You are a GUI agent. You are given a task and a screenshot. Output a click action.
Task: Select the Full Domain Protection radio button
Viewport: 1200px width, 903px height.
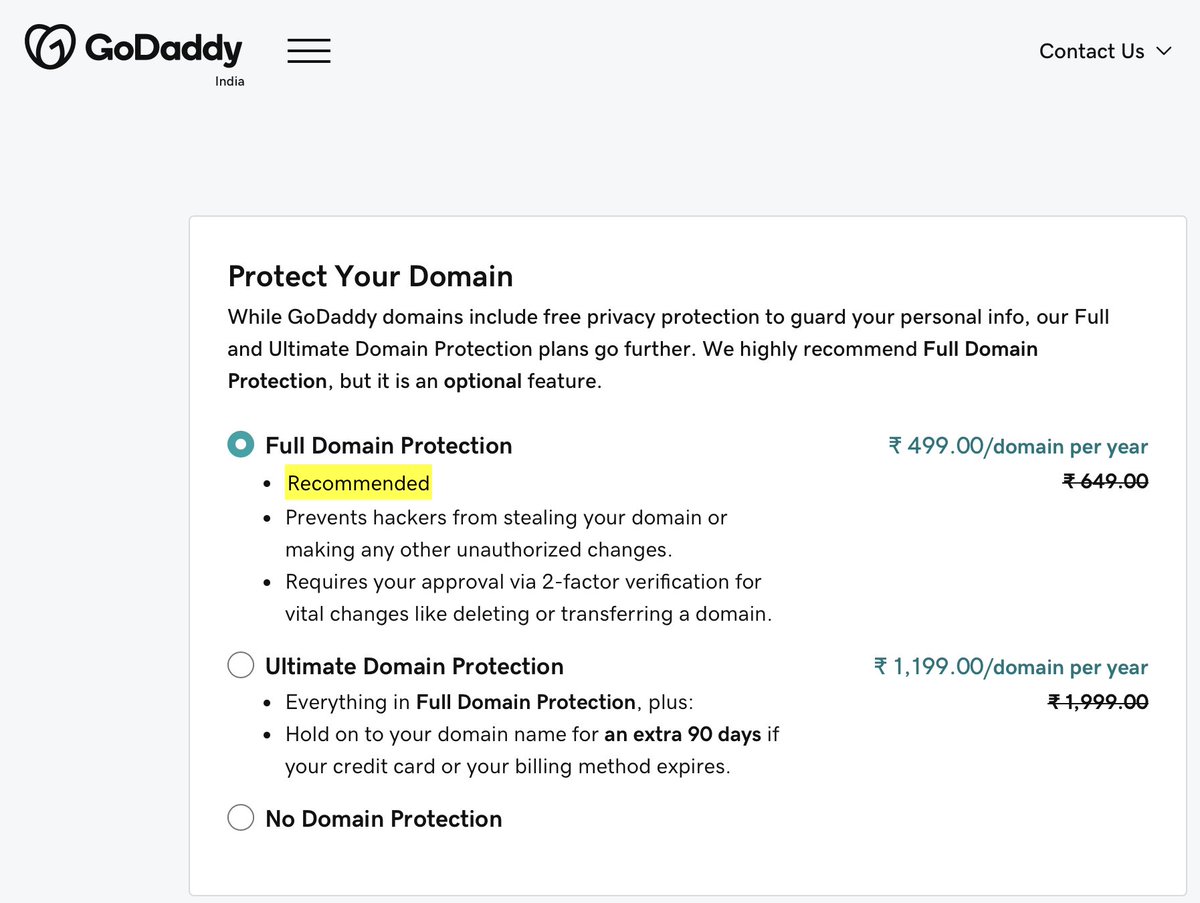[x=241, y=445]
